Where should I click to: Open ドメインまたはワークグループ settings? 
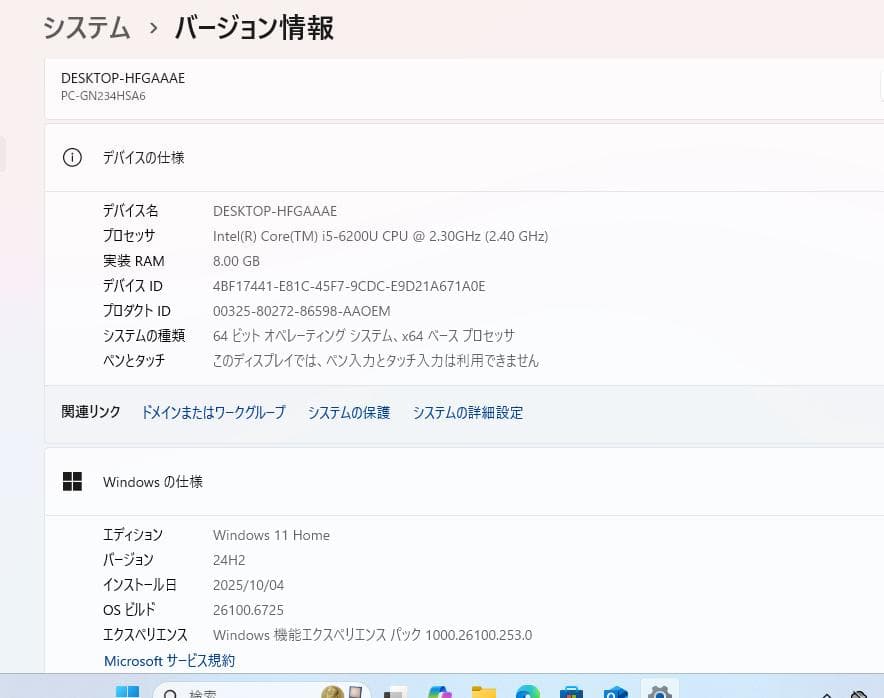pos(212,412)
